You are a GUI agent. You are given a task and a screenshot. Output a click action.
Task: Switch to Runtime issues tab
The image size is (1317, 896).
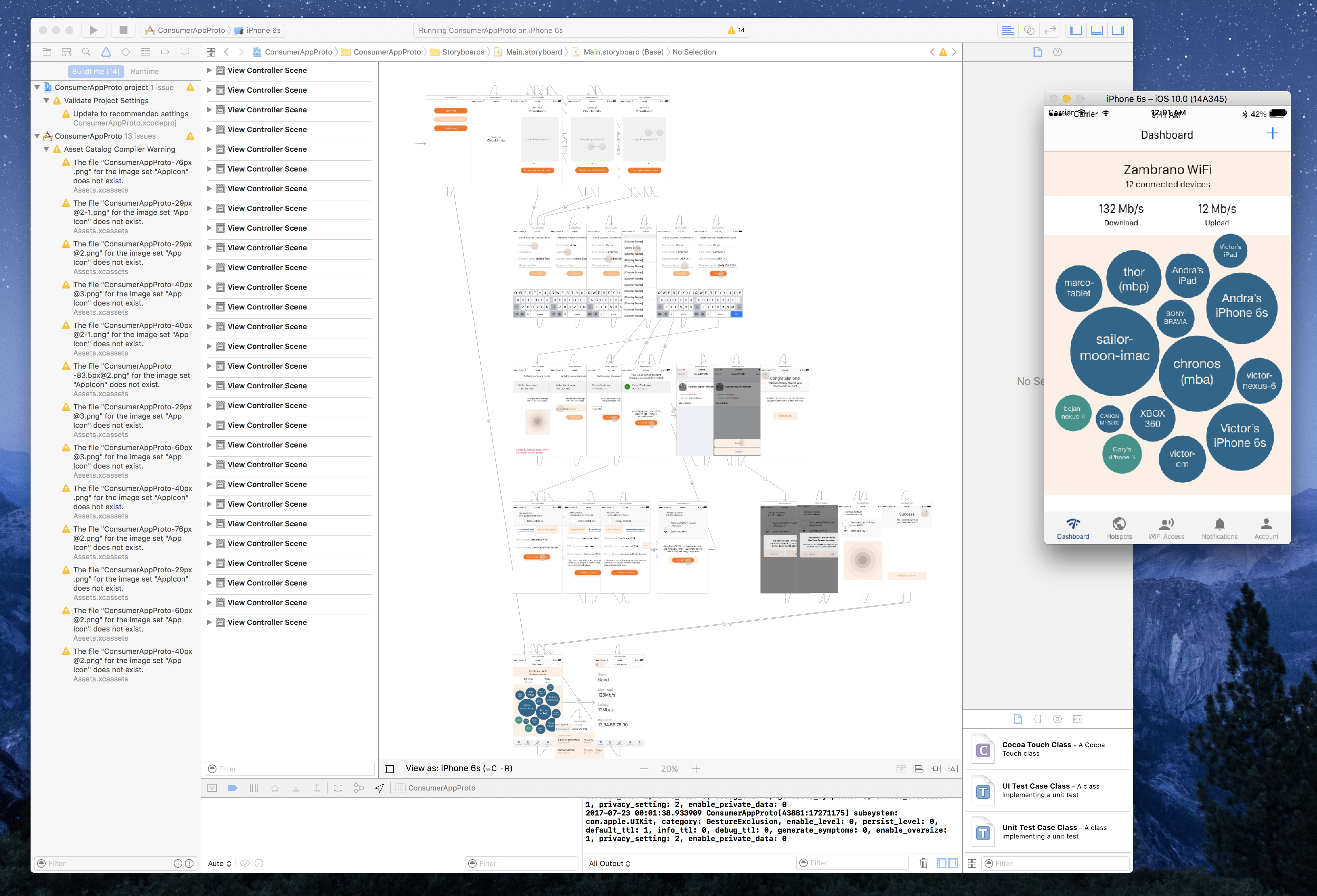(145, 71)
